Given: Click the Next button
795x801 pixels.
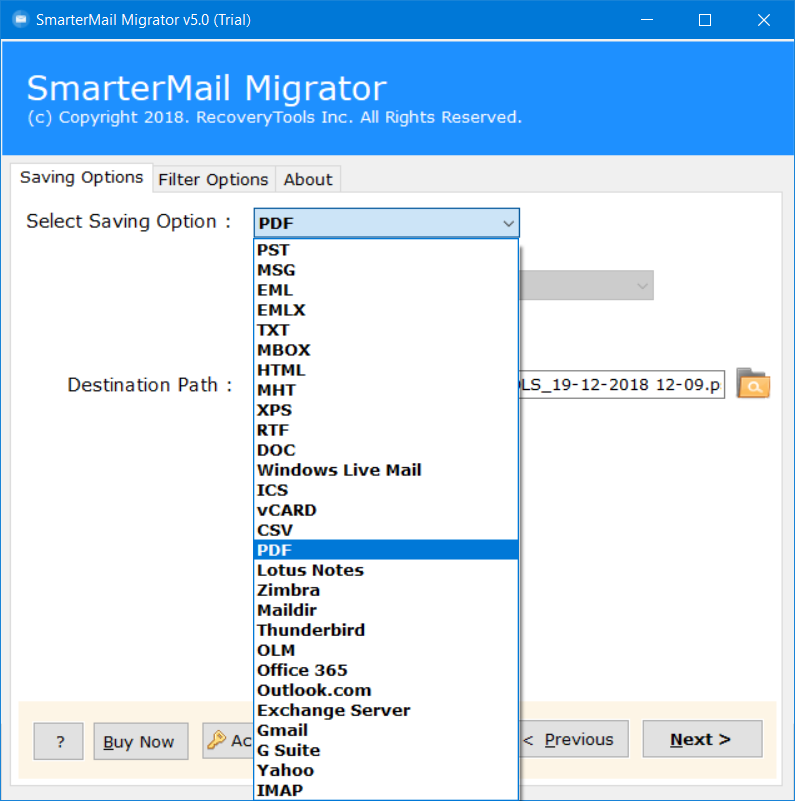Looking at the screenshot, I should tap(702, 739).
